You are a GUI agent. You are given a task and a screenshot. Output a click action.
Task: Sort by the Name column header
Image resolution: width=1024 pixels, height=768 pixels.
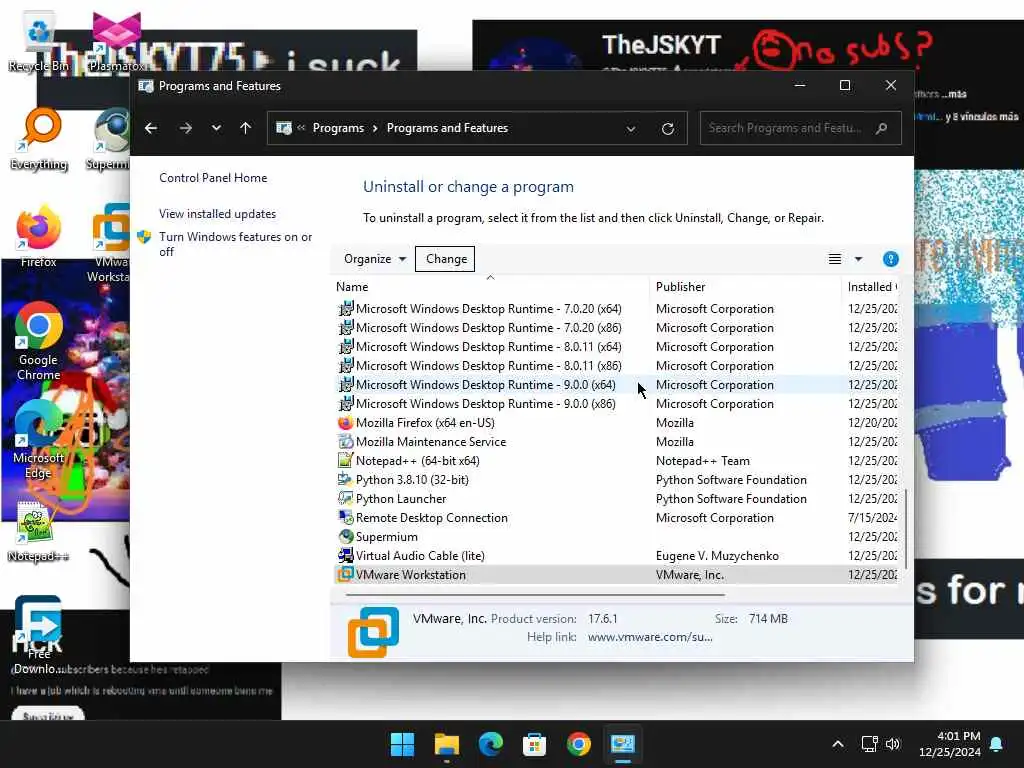(352, 287)
